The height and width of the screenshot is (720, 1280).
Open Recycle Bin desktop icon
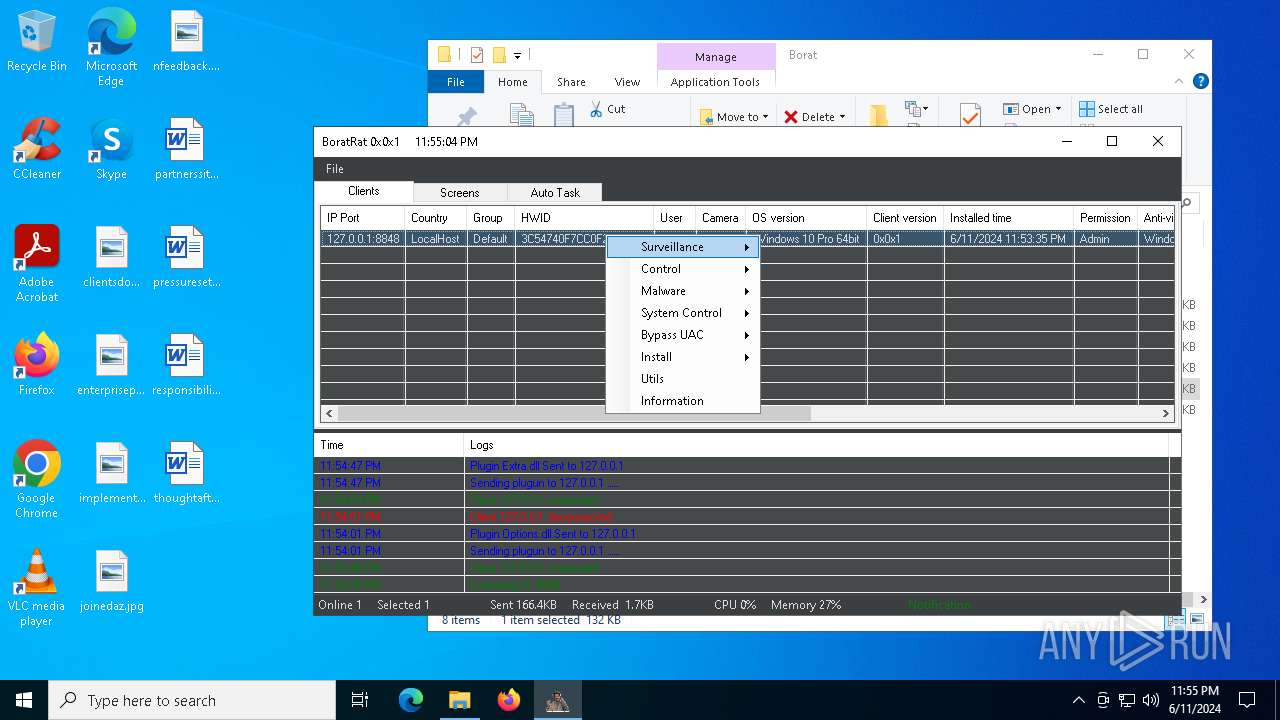37,41
